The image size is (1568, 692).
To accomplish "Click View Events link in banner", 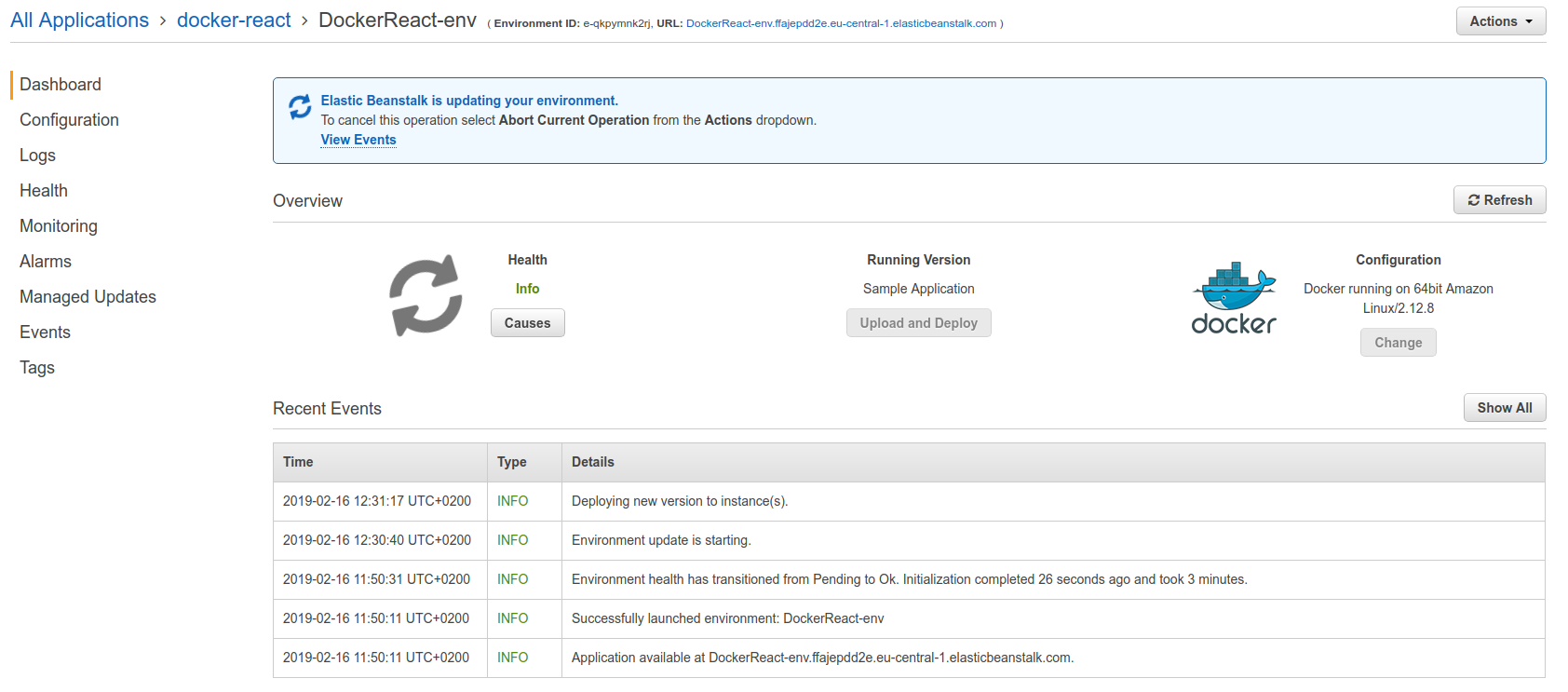I will [x=358, y=140].
